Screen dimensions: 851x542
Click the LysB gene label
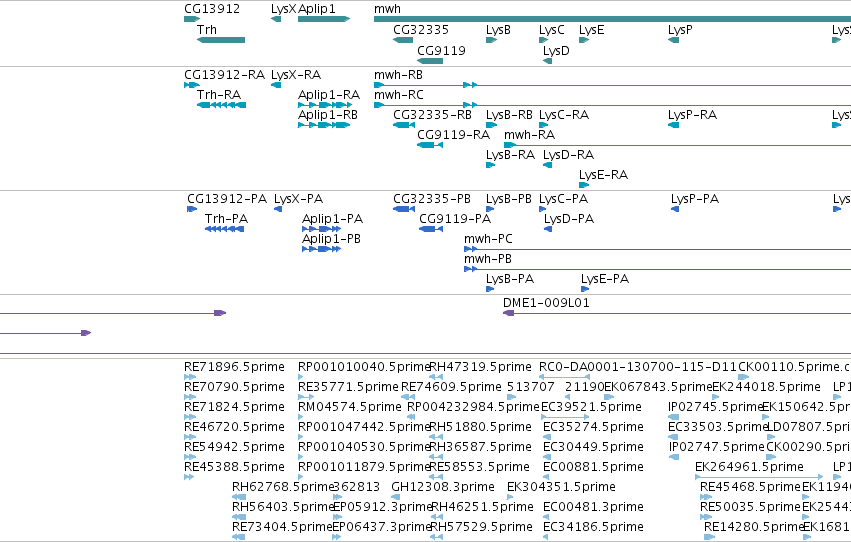coord(498,30)
